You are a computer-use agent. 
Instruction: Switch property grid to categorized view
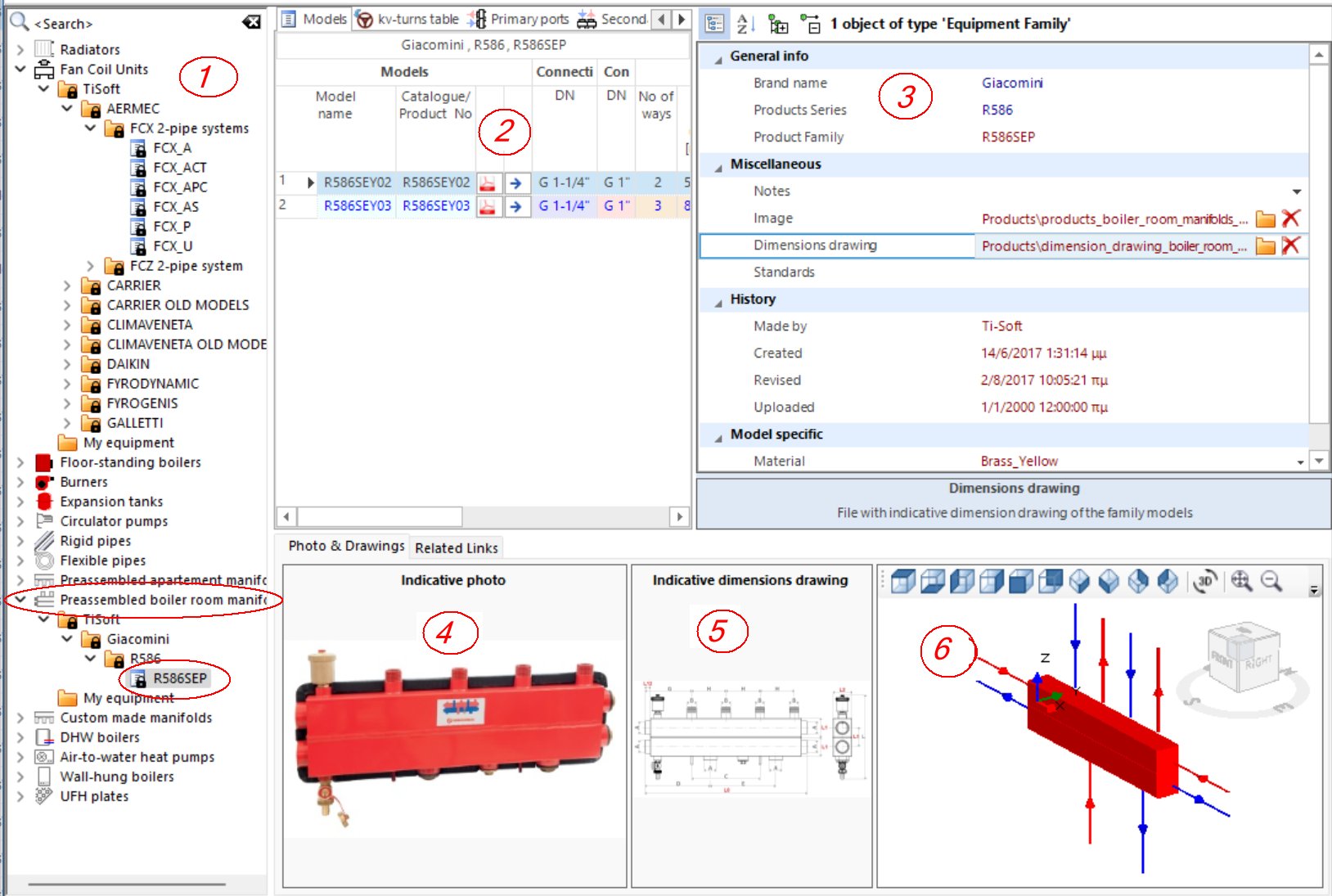(x=714, y=25)
